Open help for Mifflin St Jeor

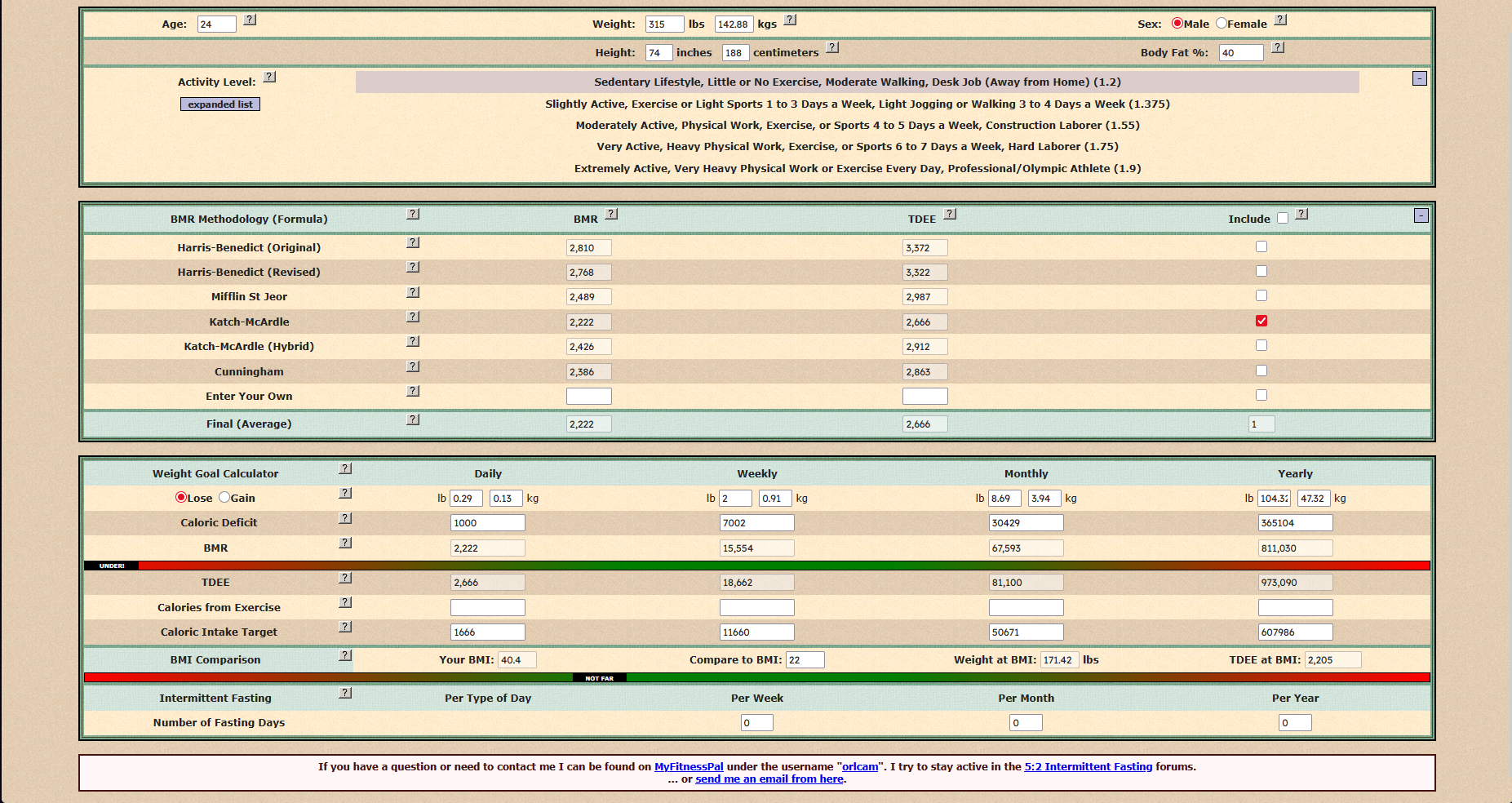(414, 292)
